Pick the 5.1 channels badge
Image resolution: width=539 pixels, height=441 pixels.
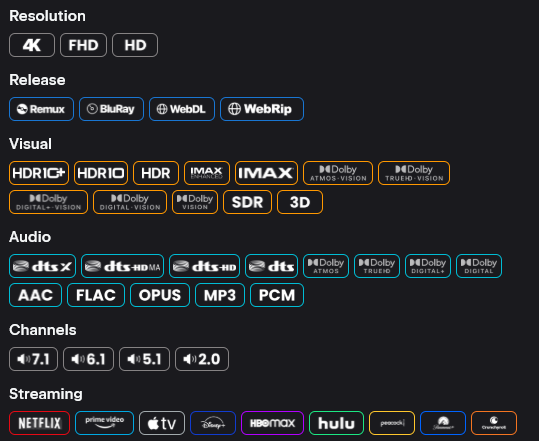(x=144, y=359)
